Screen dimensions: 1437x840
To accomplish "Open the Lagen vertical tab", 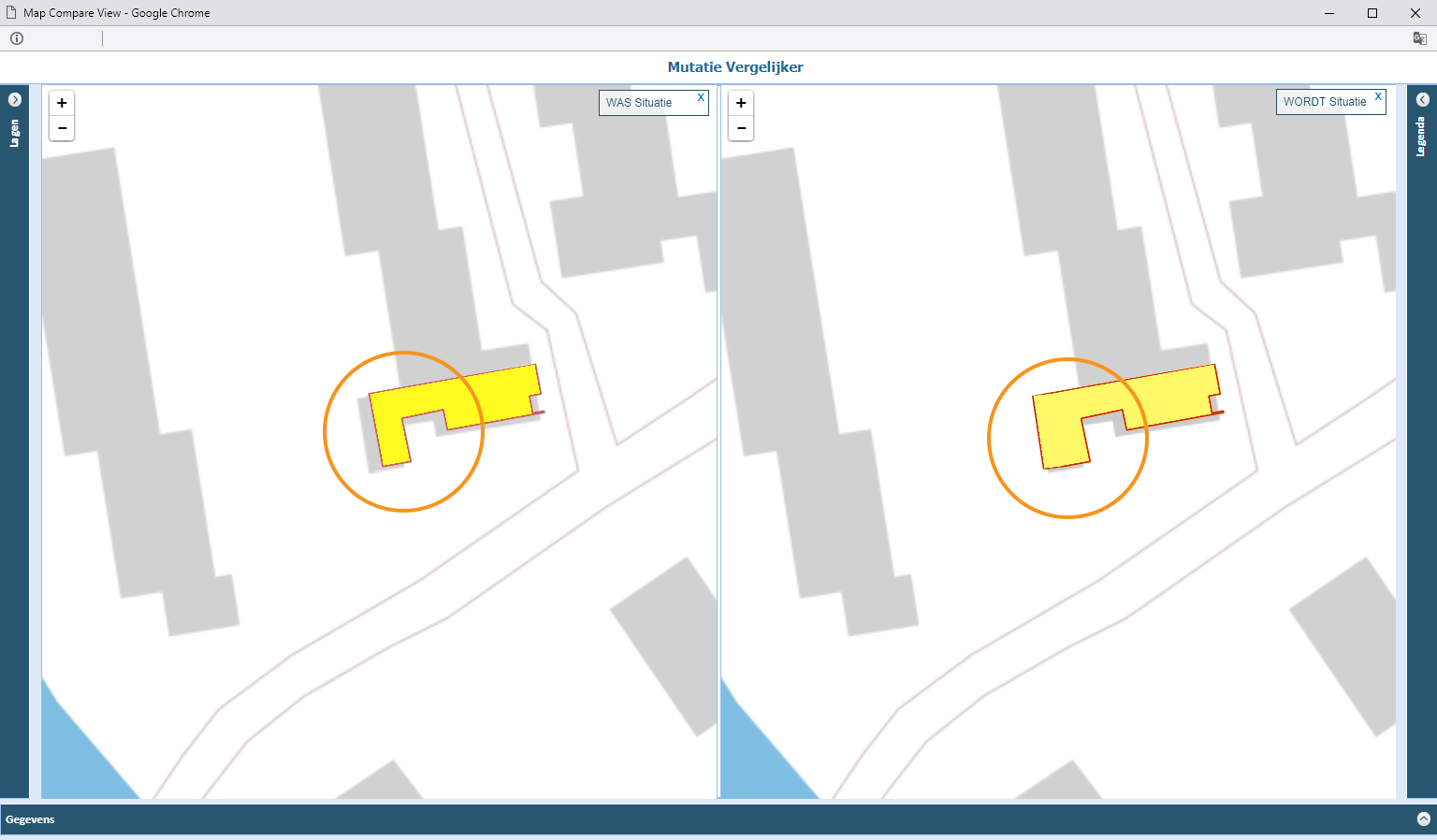I will [x=14, y=133].
